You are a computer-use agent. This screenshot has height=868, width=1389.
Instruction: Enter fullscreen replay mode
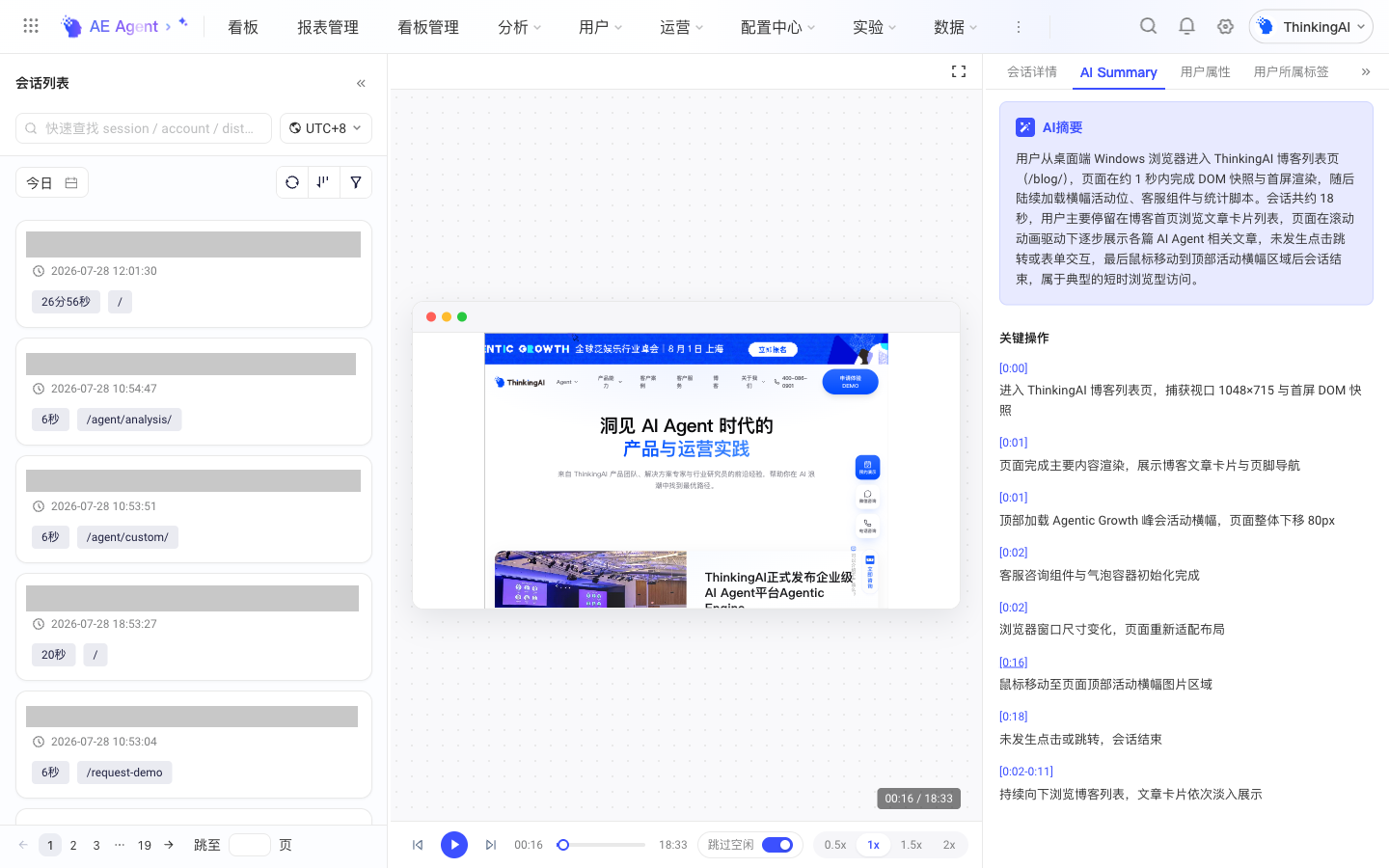[959, 71]
